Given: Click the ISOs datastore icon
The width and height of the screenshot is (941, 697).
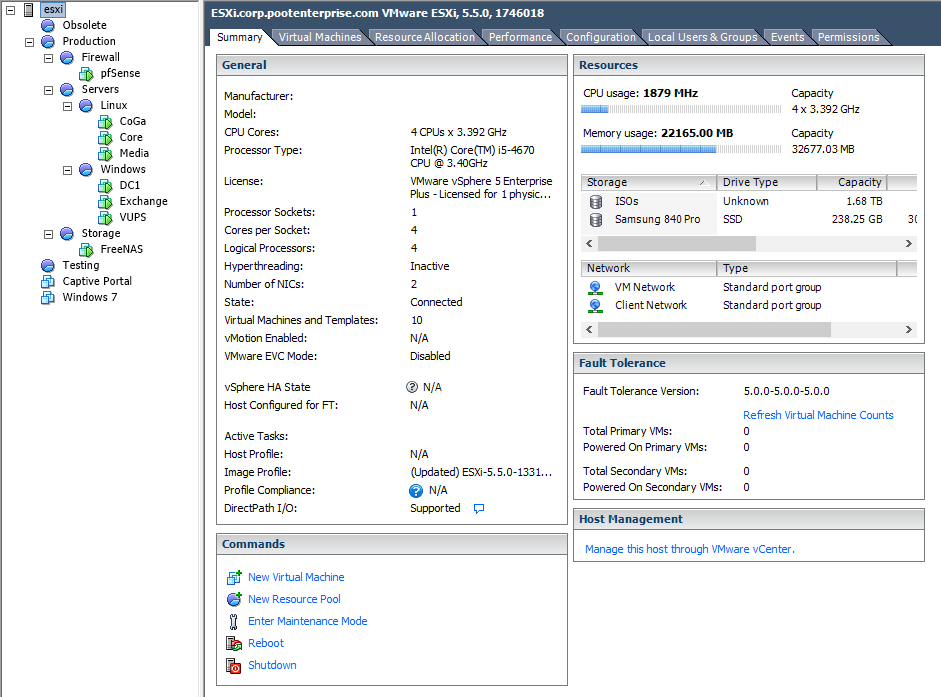Looking at the screenshot, I should click(x=596, y=202).
